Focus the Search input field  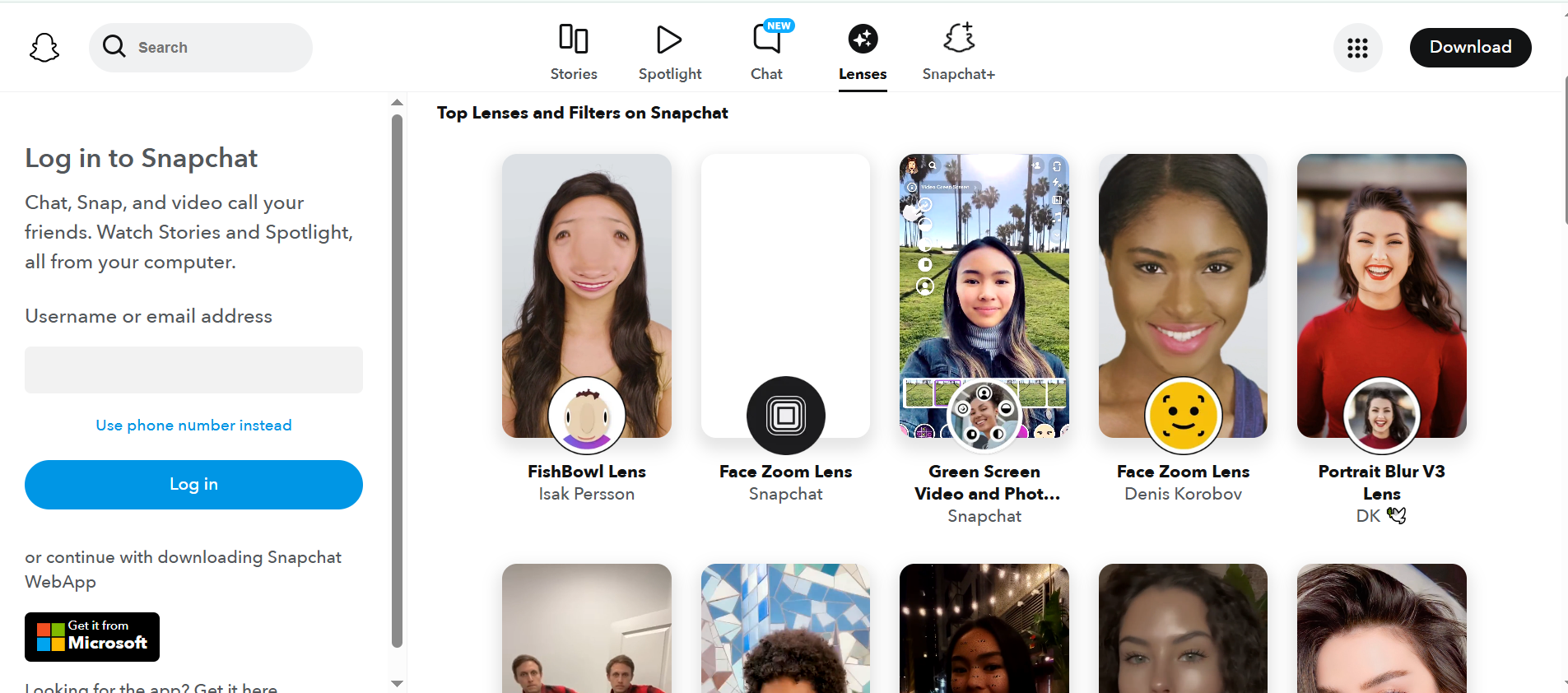point(201,48)
